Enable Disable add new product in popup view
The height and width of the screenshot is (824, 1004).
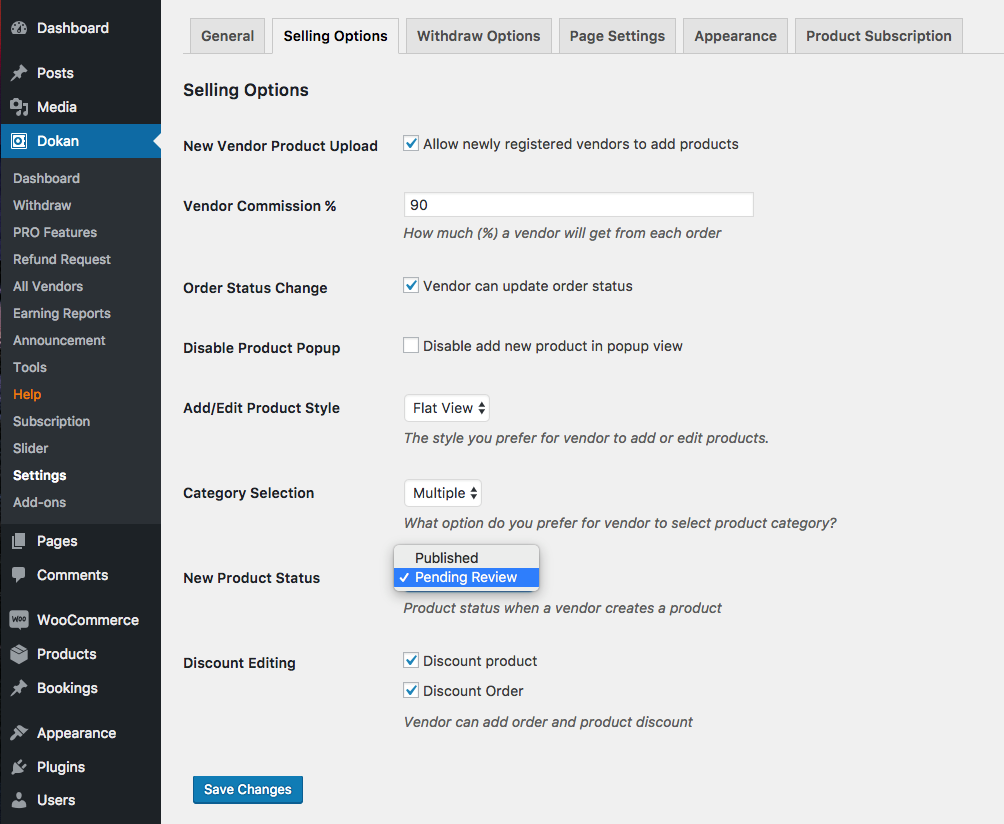(x=411, y=346)
